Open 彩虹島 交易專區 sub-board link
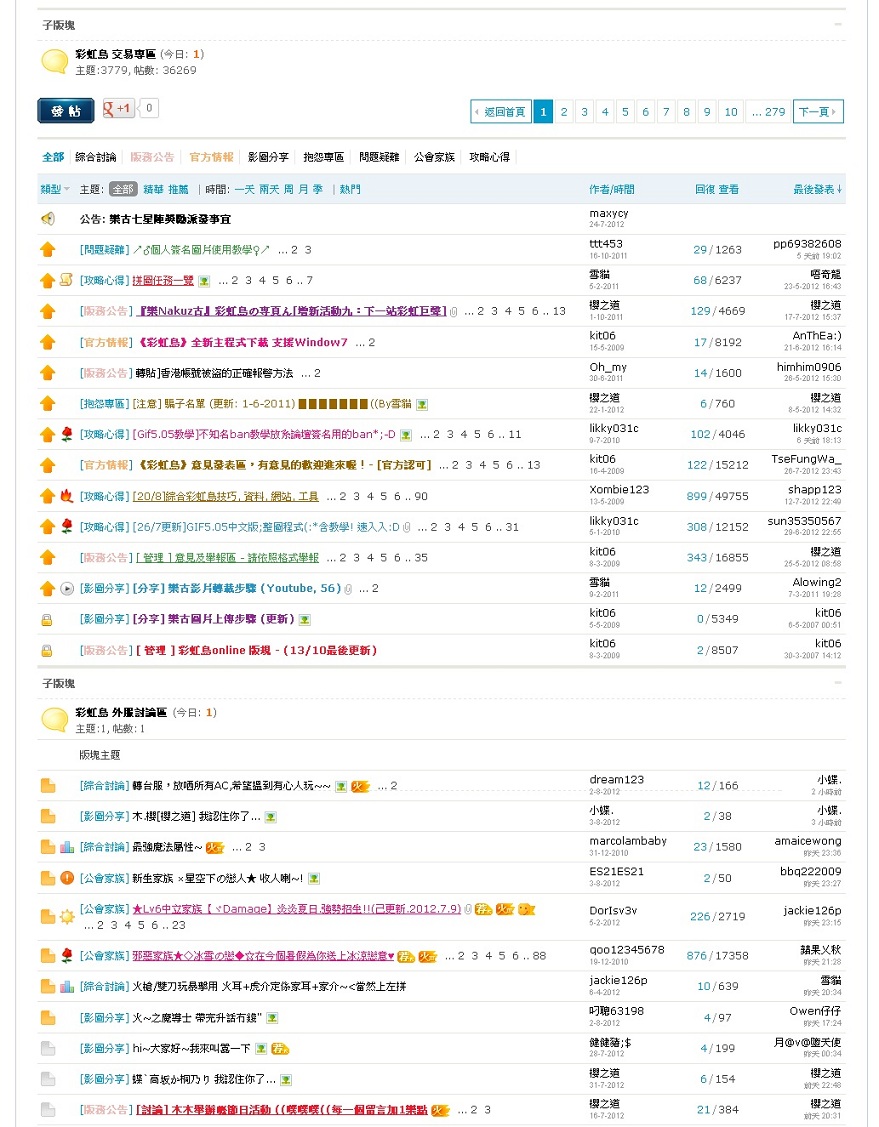This screenshot has width=879, height=1127. point(115,54)
